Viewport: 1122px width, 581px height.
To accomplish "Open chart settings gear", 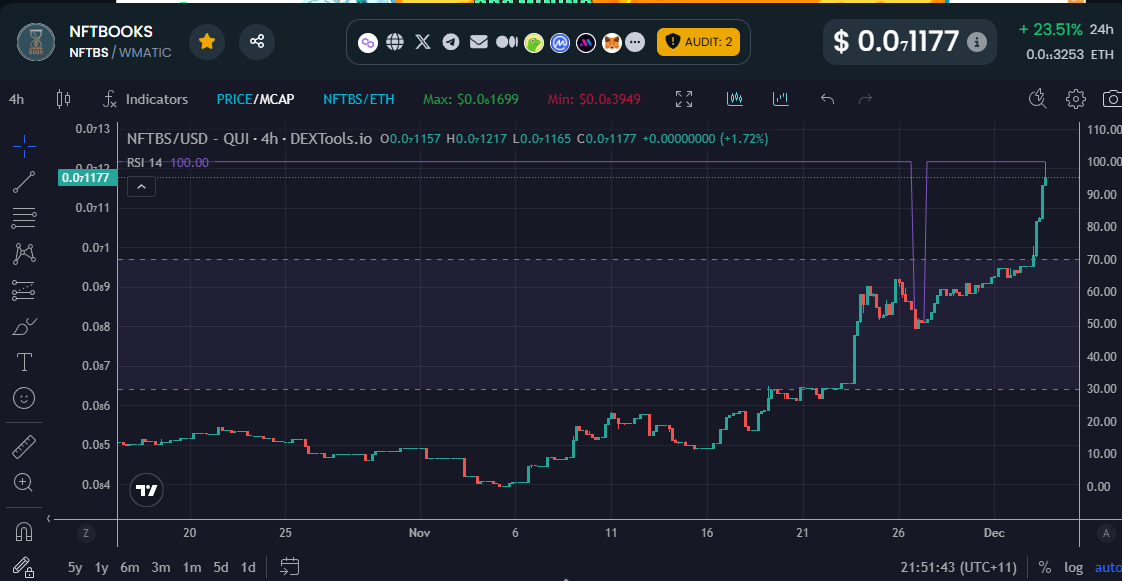I will 1075,99.
